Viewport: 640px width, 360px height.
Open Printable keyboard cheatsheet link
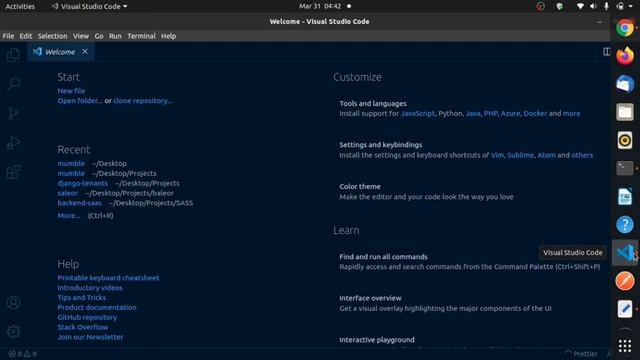point(108,278)
